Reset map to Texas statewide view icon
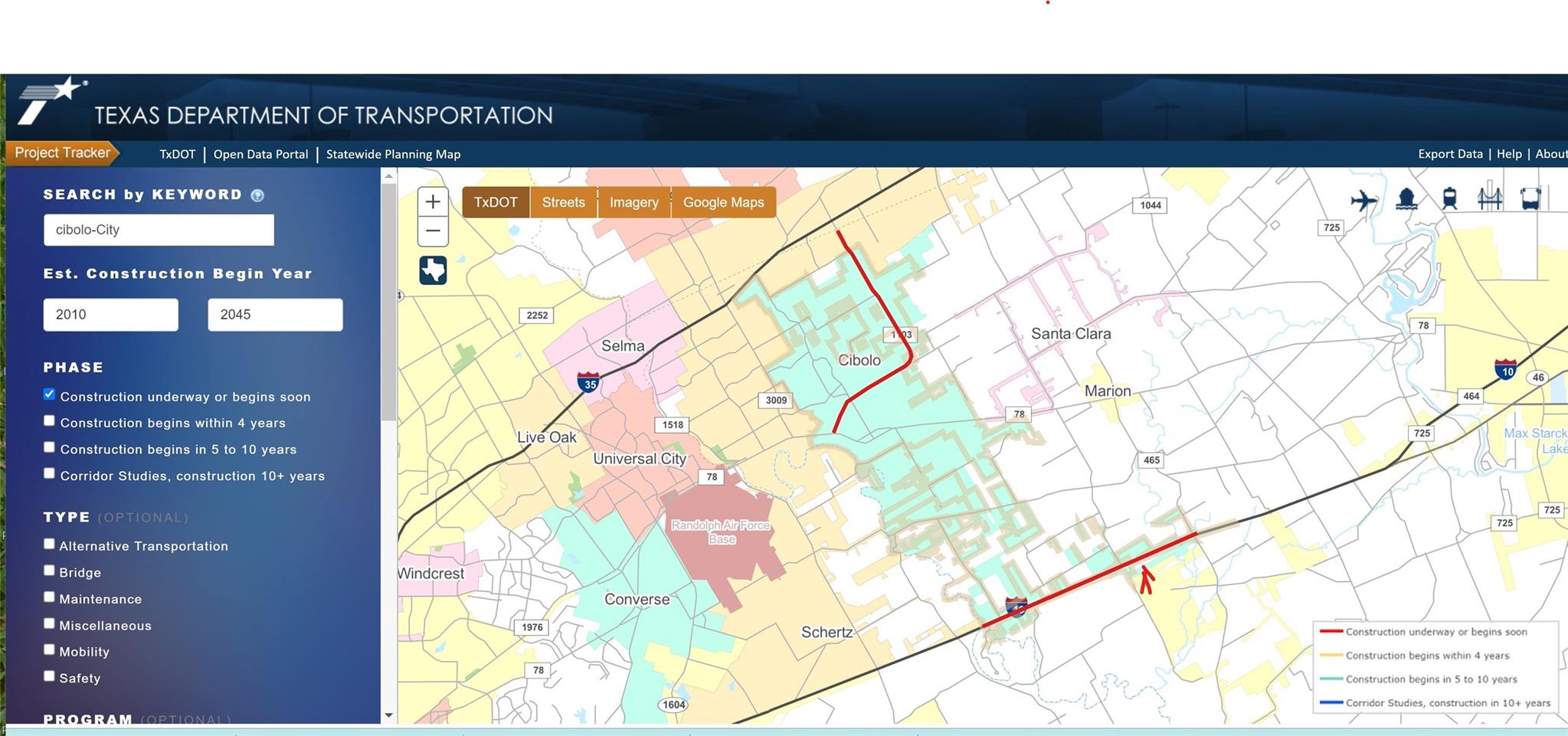 click(433, 270)
